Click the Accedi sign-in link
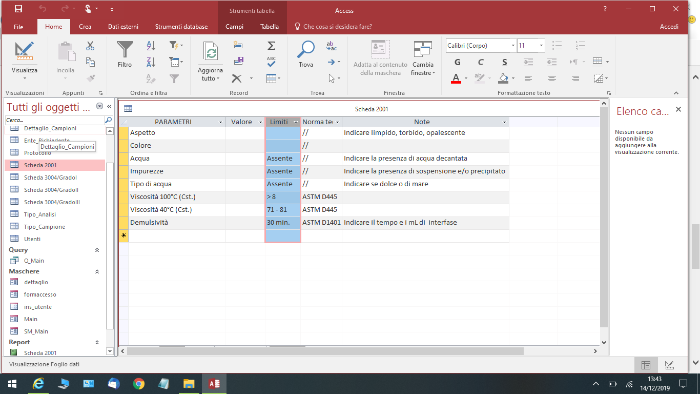This screenshot has width=700, height=394. click(669, 27)
